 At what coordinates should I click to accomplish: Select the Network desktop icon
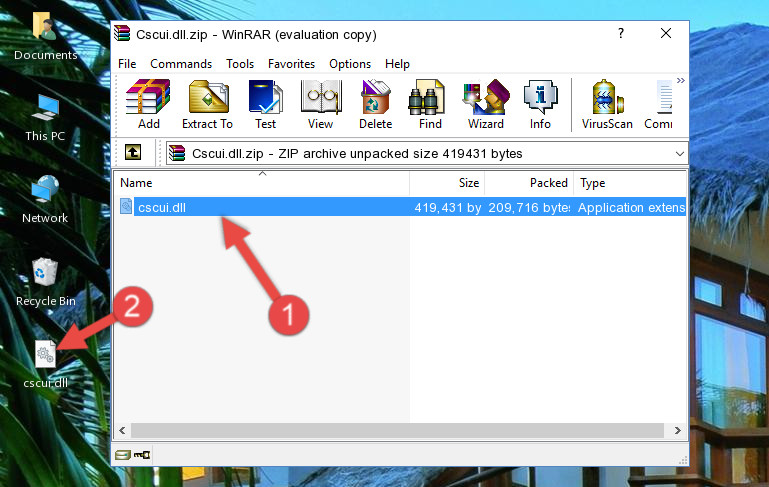pyautogui.click(x=45, y=200)
